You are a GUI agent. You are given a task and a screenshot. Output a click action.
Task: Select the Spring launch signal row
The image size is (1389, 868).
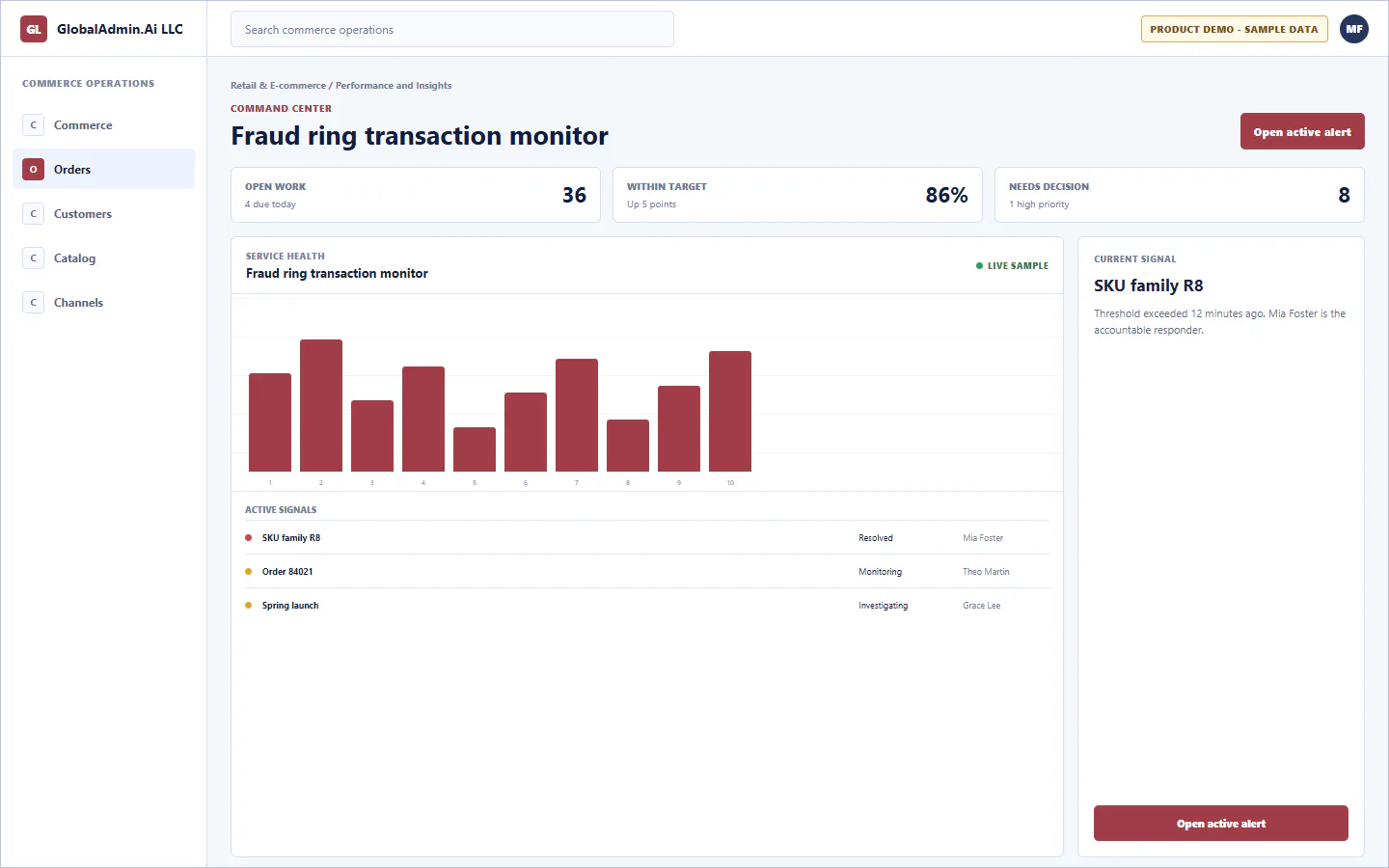pos(647,606)
